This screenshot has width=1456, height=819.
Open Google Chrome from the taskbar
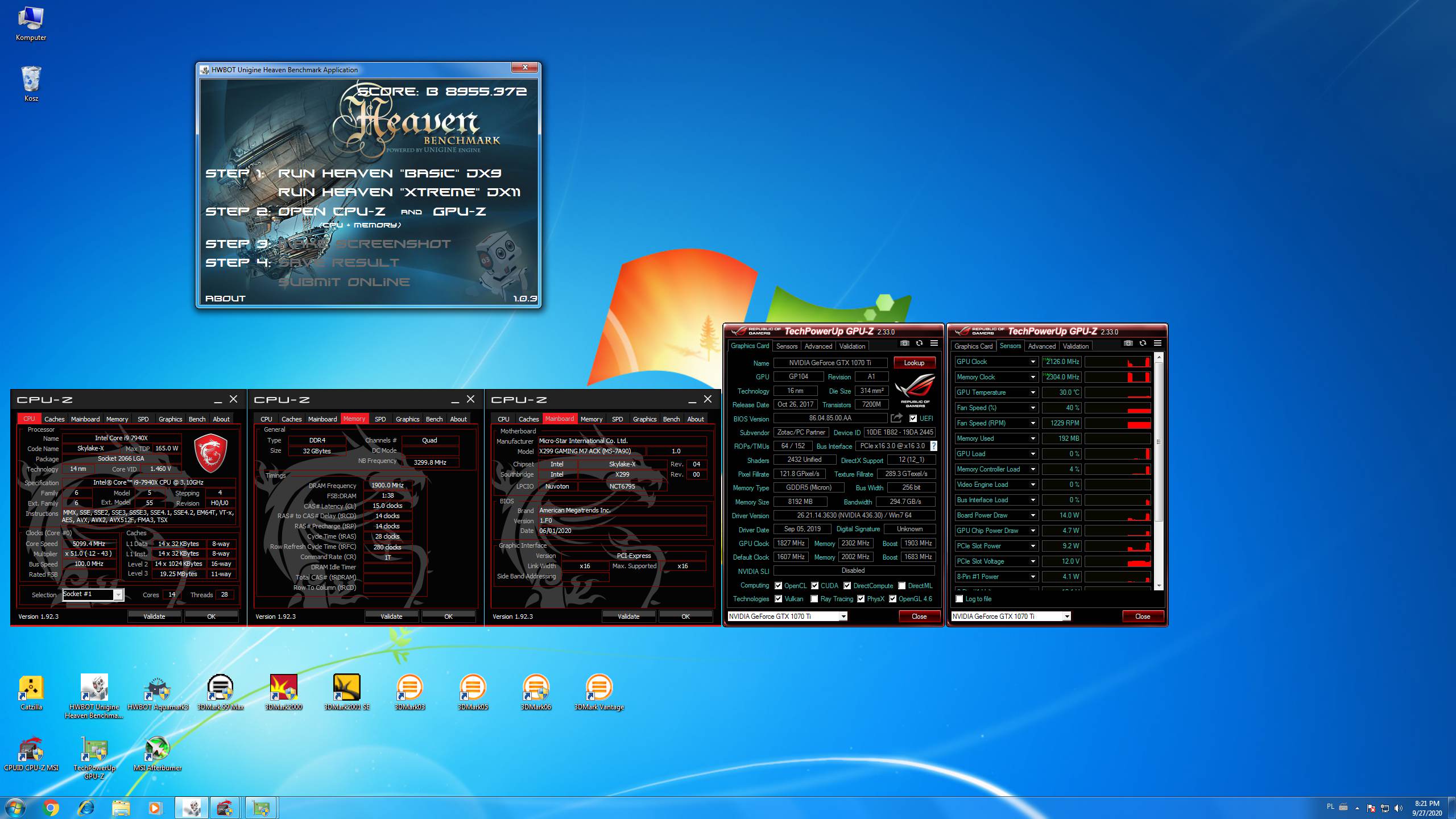pyautogui.click(x=51, y=808)
